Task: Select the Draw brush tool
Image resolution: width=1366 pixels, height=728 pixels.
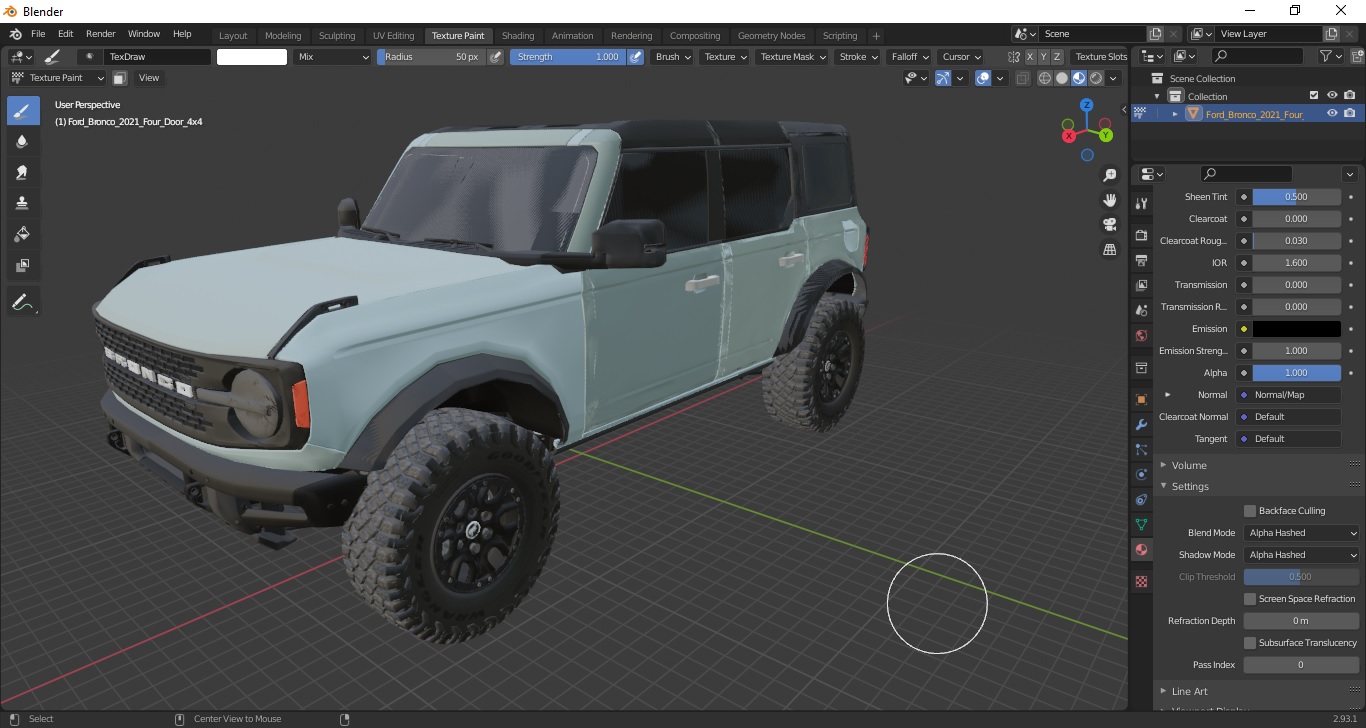Action: [x=23, y=110]
